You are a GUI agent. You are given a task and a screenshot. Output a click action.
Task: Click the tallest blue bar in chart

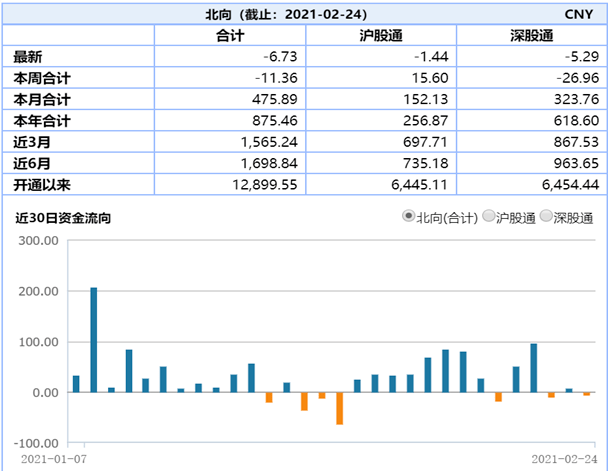94,340
